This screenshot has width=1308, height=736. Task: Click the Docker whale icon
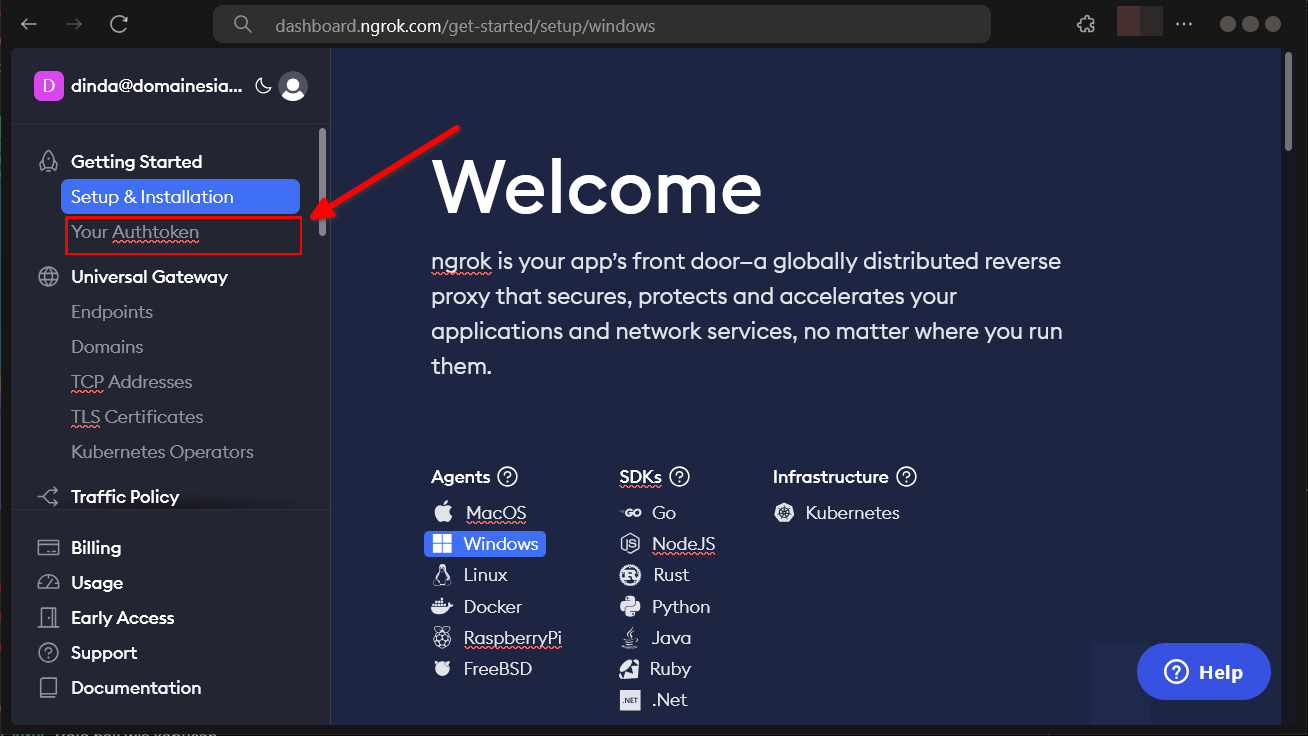(442, 607)
